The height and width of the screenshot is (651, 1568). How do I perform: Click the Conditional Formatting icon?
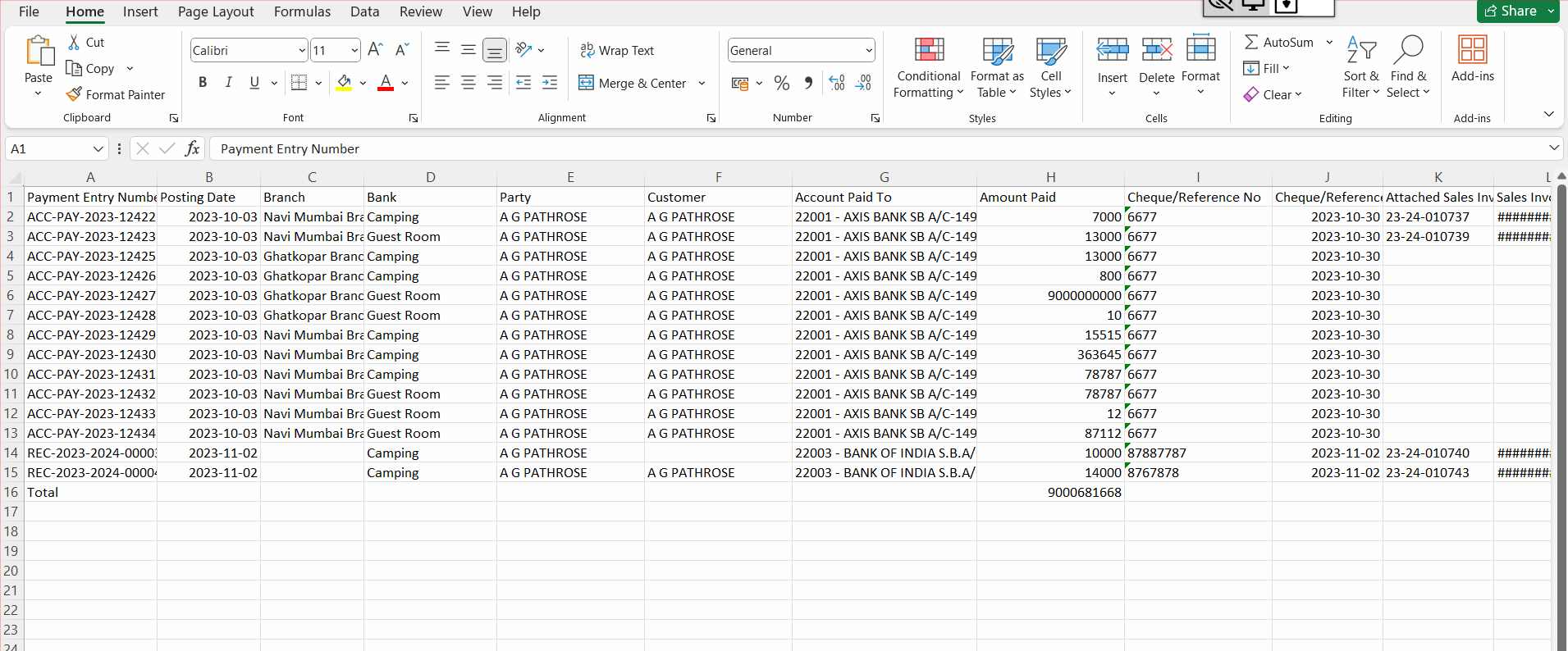point(929,51)
